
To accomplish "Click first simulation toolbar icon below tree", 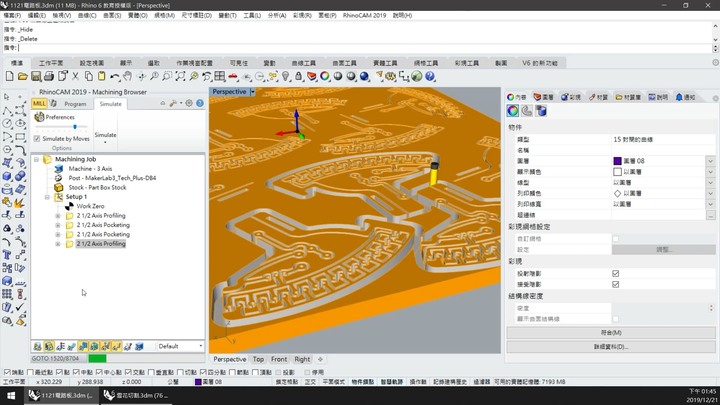I will pyautogui.click(x=38, y=346).
